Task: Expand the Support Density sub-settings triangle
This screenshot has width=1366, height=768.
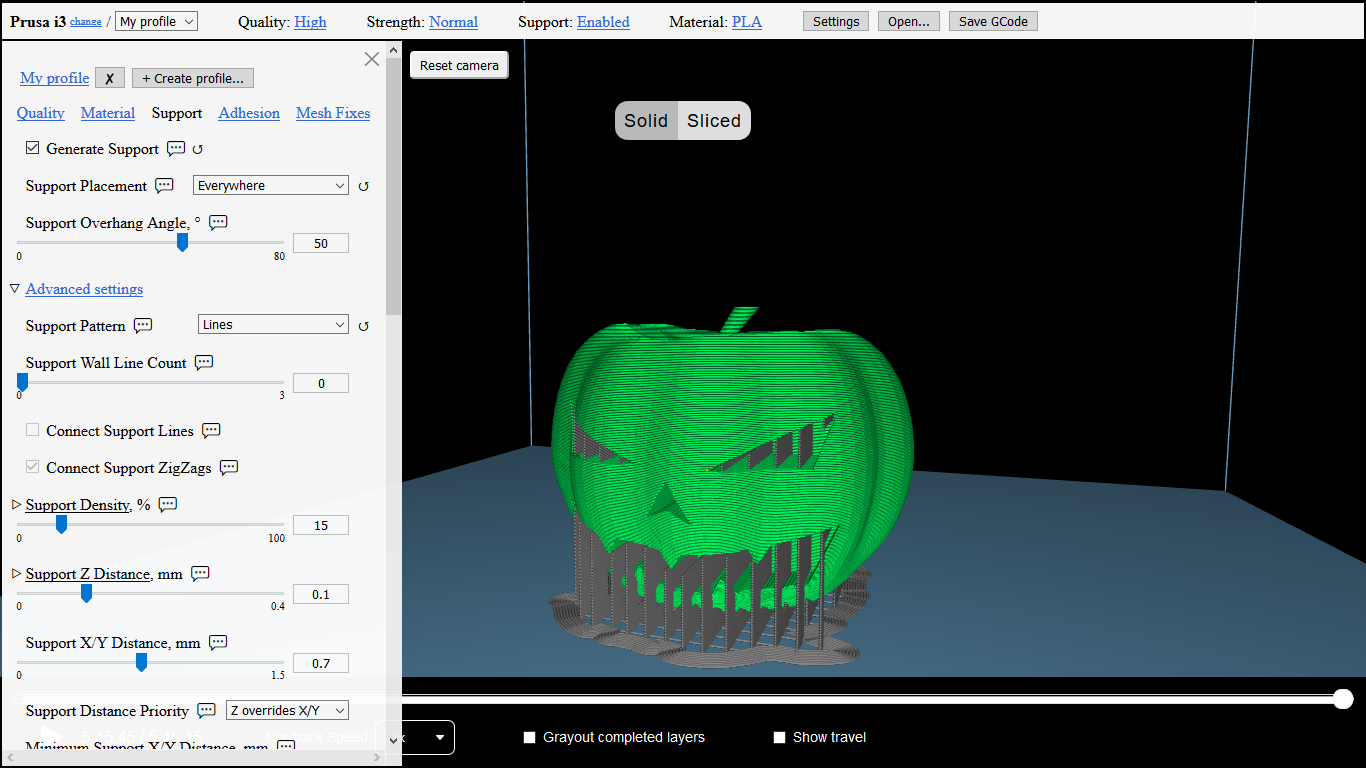Action: tap(16, 505)
